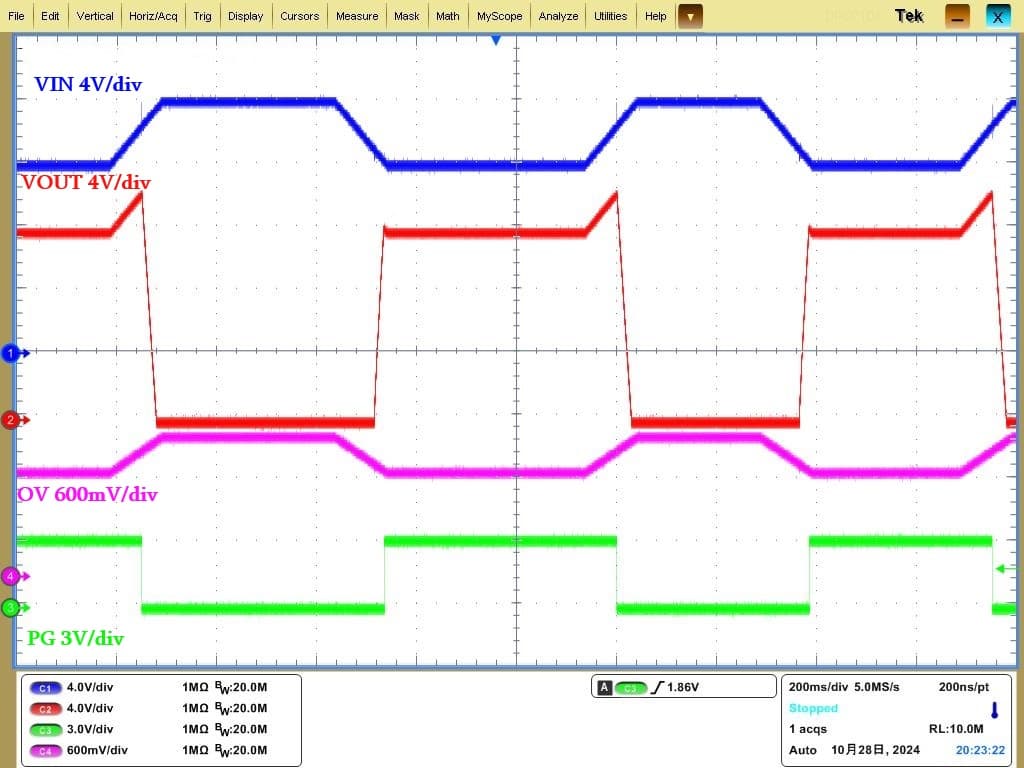The image size is (1024, 768).
Task: Click the trigger position marker above the graticule
Action: (495, 40)
